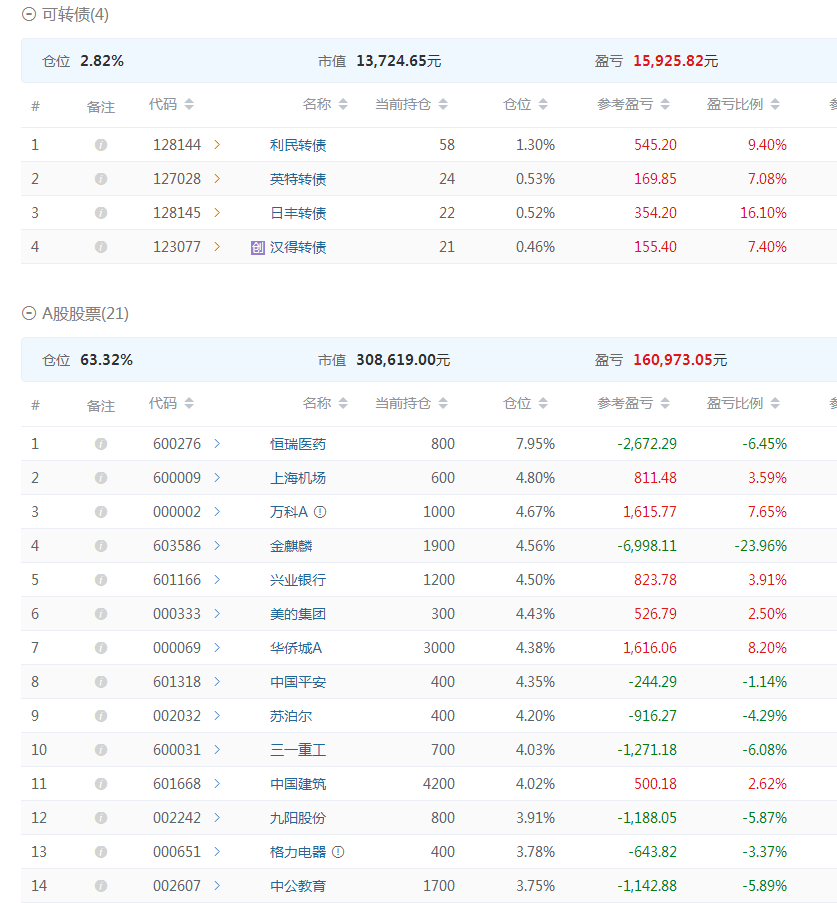Expand the arrow next to code 600276
837x903 pixels.
coord(217,444)
